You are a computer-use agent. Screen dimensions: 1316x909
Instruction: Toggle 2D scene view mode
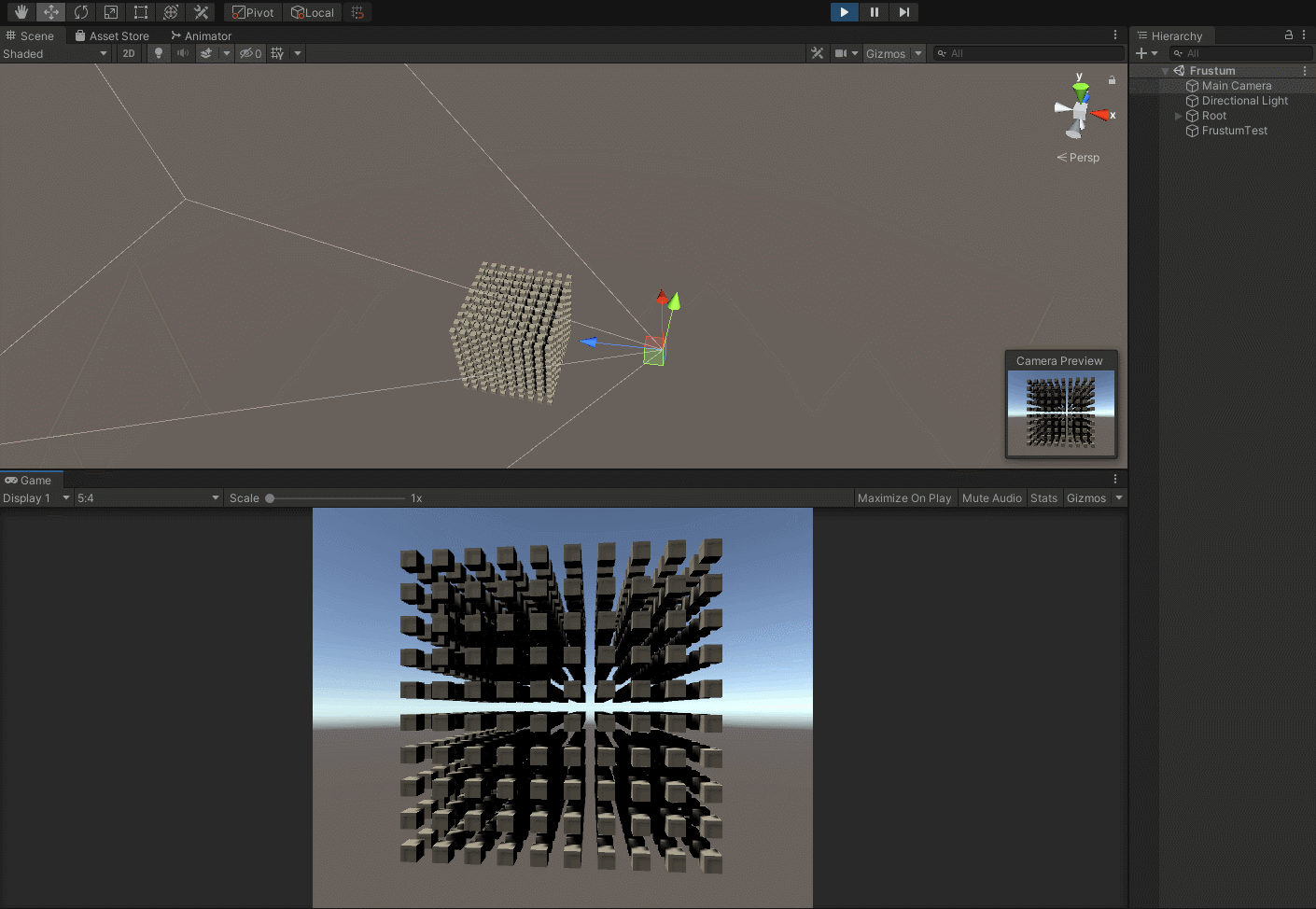coord(129,53)
